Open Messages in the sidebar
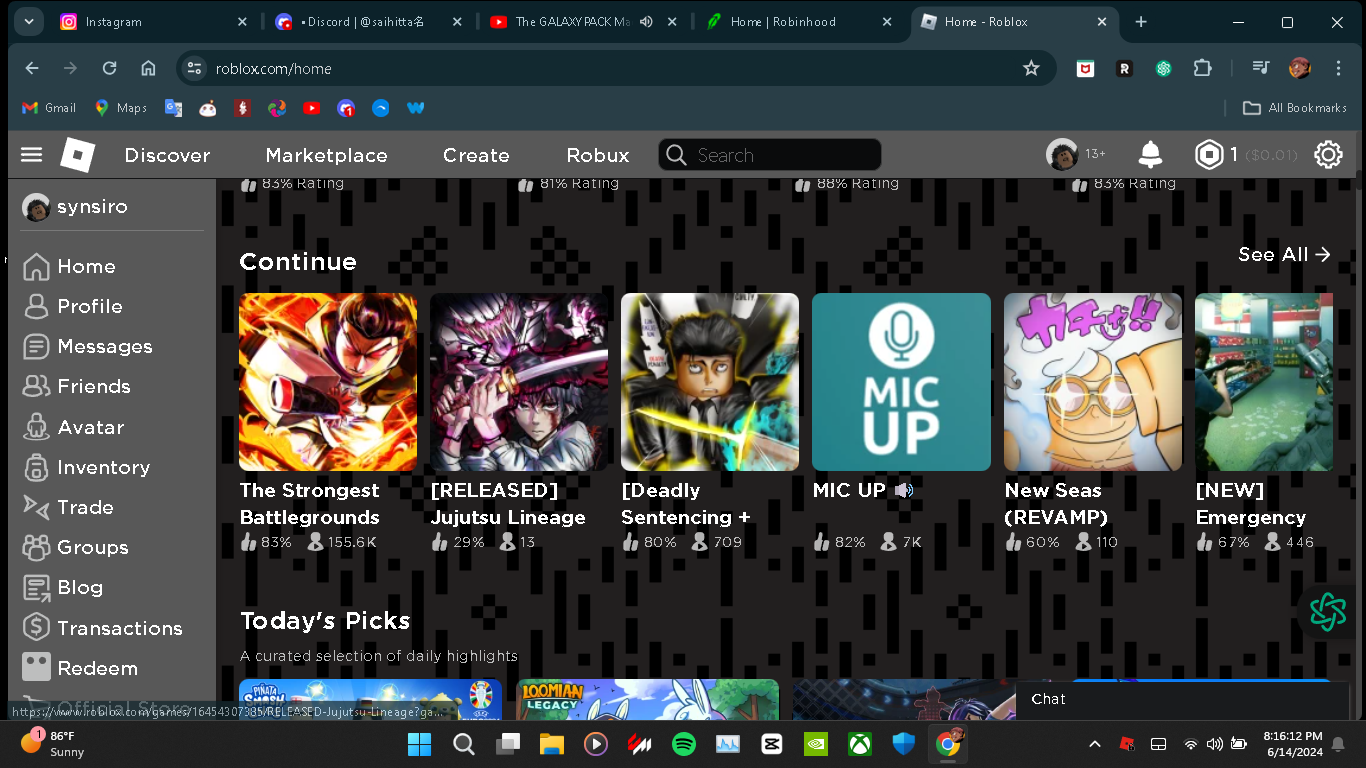The width and height of the screenshot is (1366, 768). pos(88,346)
